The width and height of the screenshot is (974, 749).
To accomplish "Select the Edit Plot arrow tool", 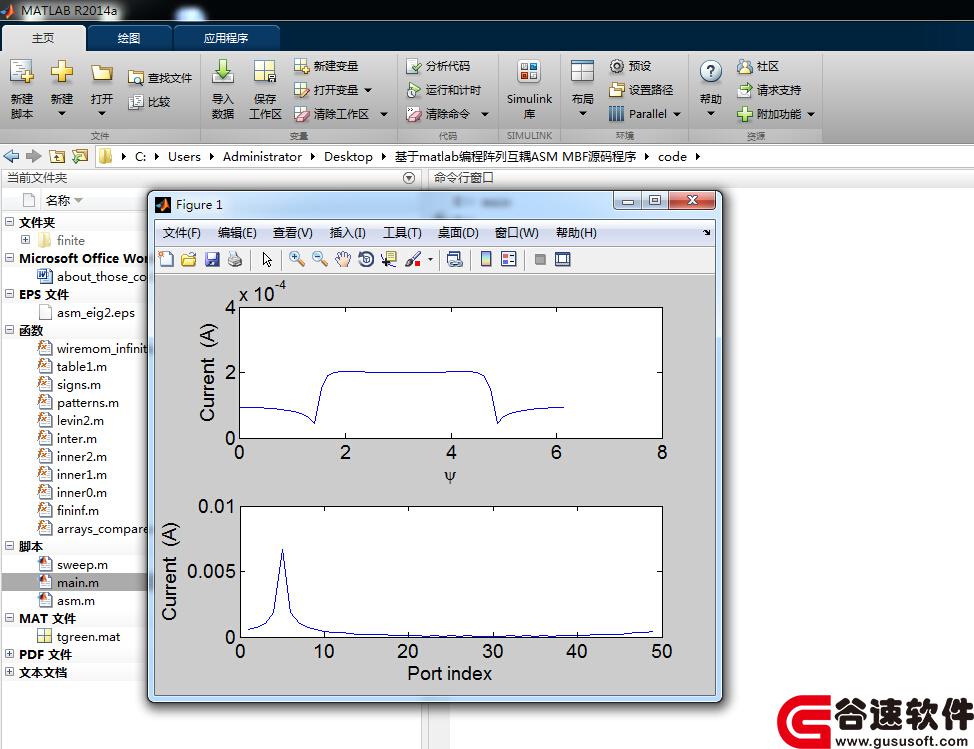I will [267, 259].
